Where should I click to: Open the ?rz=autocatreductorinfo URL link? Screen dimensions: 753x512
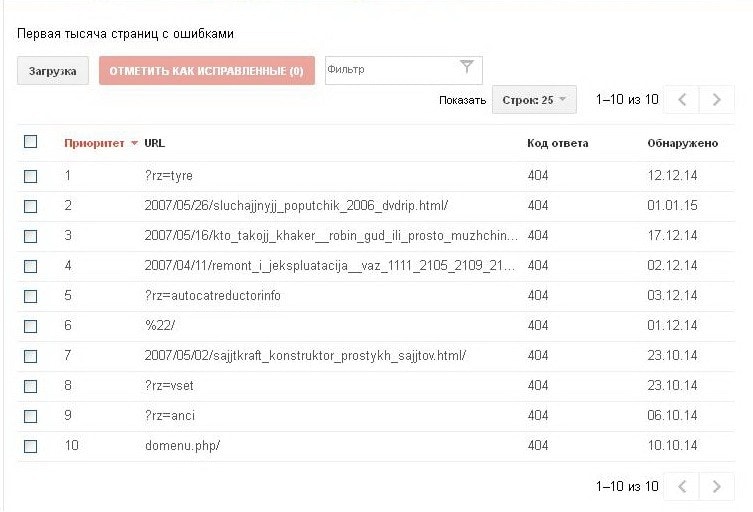(x=212, y=296)
